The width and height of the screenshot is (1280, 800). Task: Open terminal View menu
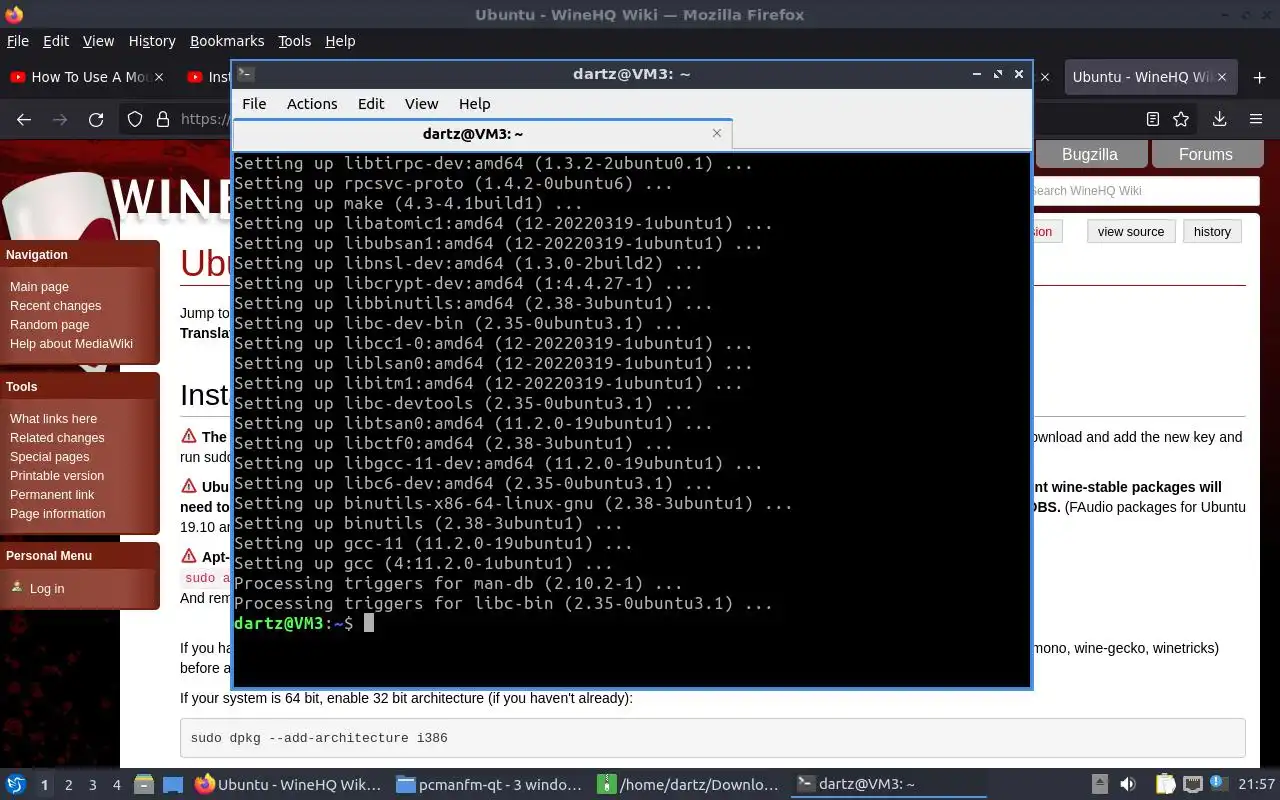tap(421, 104)
